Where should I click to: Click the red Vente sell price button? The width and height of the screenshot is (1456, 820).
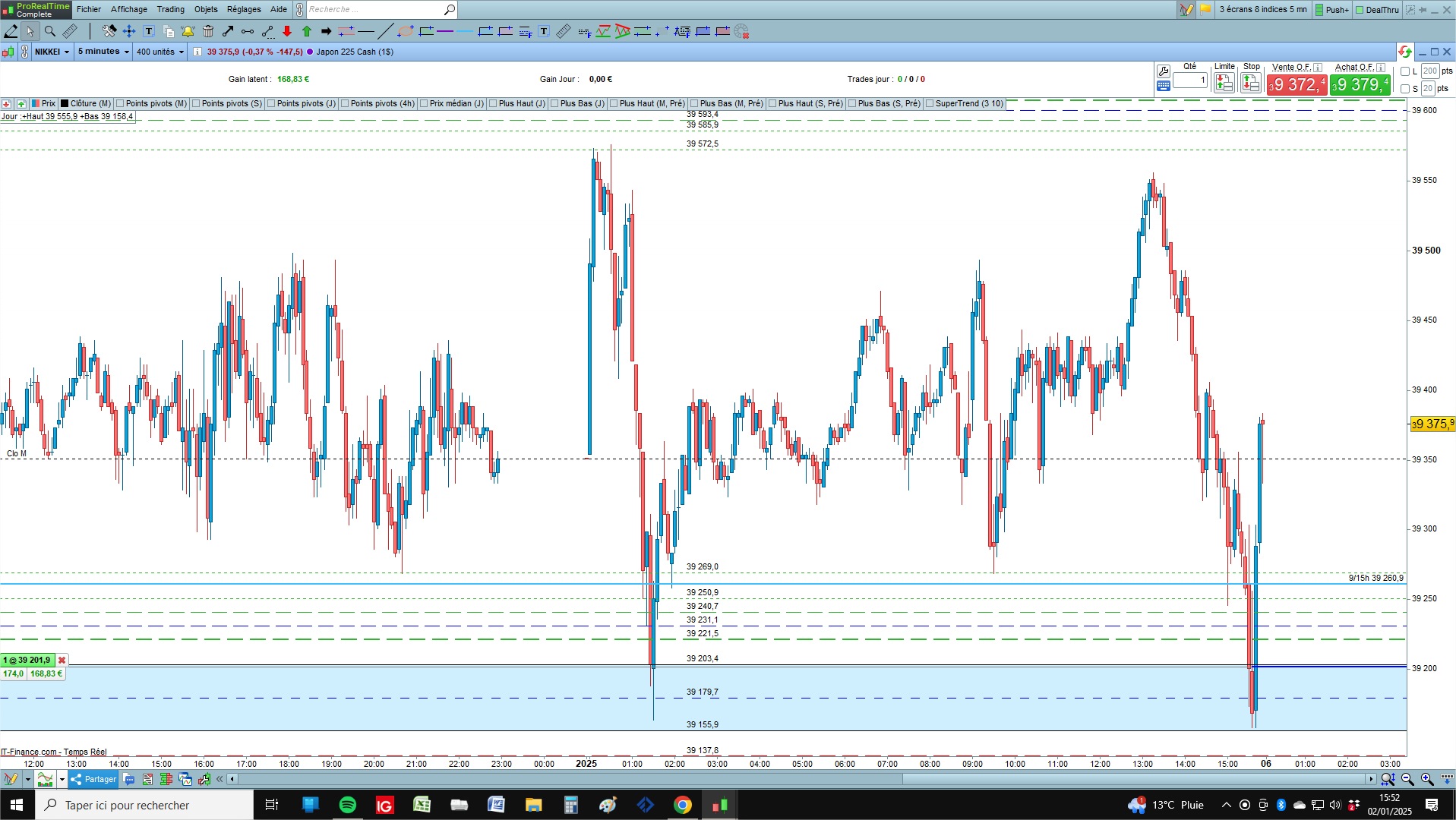click(1297, 84)
